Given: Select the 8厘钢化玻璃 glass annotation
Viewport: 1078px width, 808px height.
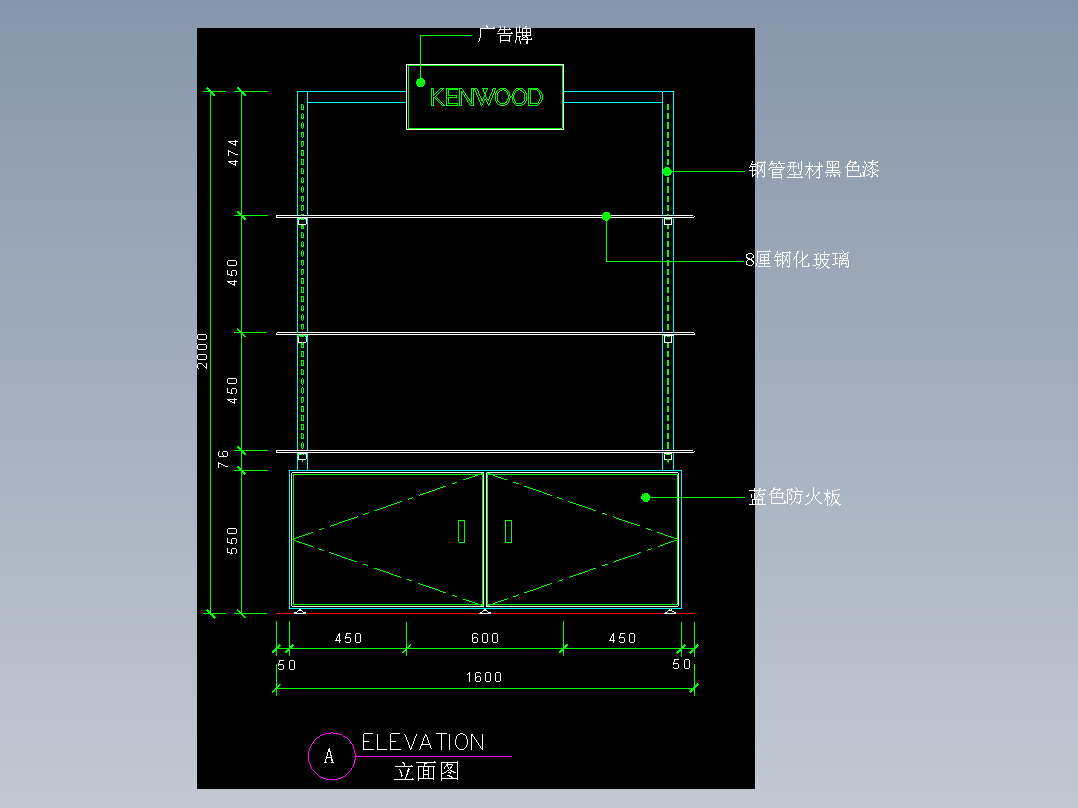Looking at the screenshot, I should [x=798, y=260].
